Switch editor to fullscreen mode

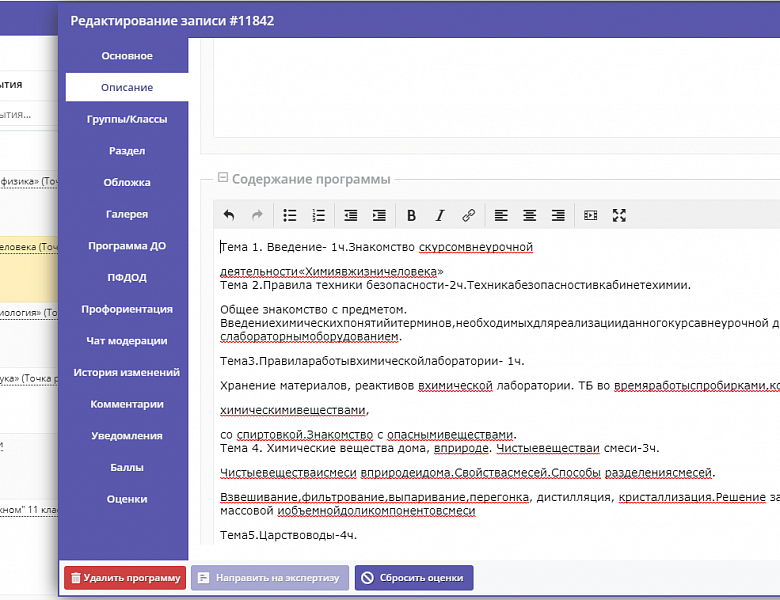(619, 215)
